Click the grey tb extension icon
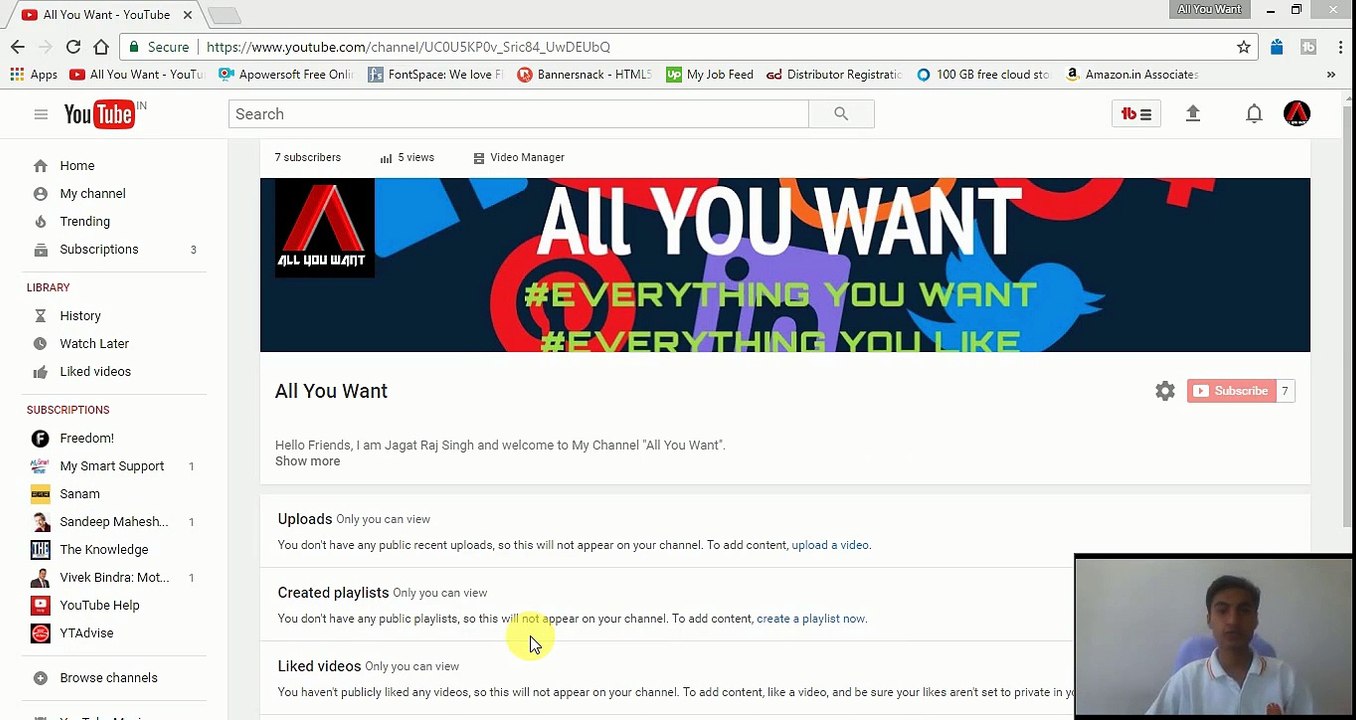1356x720 pixels. click(x=1308, y=47)
